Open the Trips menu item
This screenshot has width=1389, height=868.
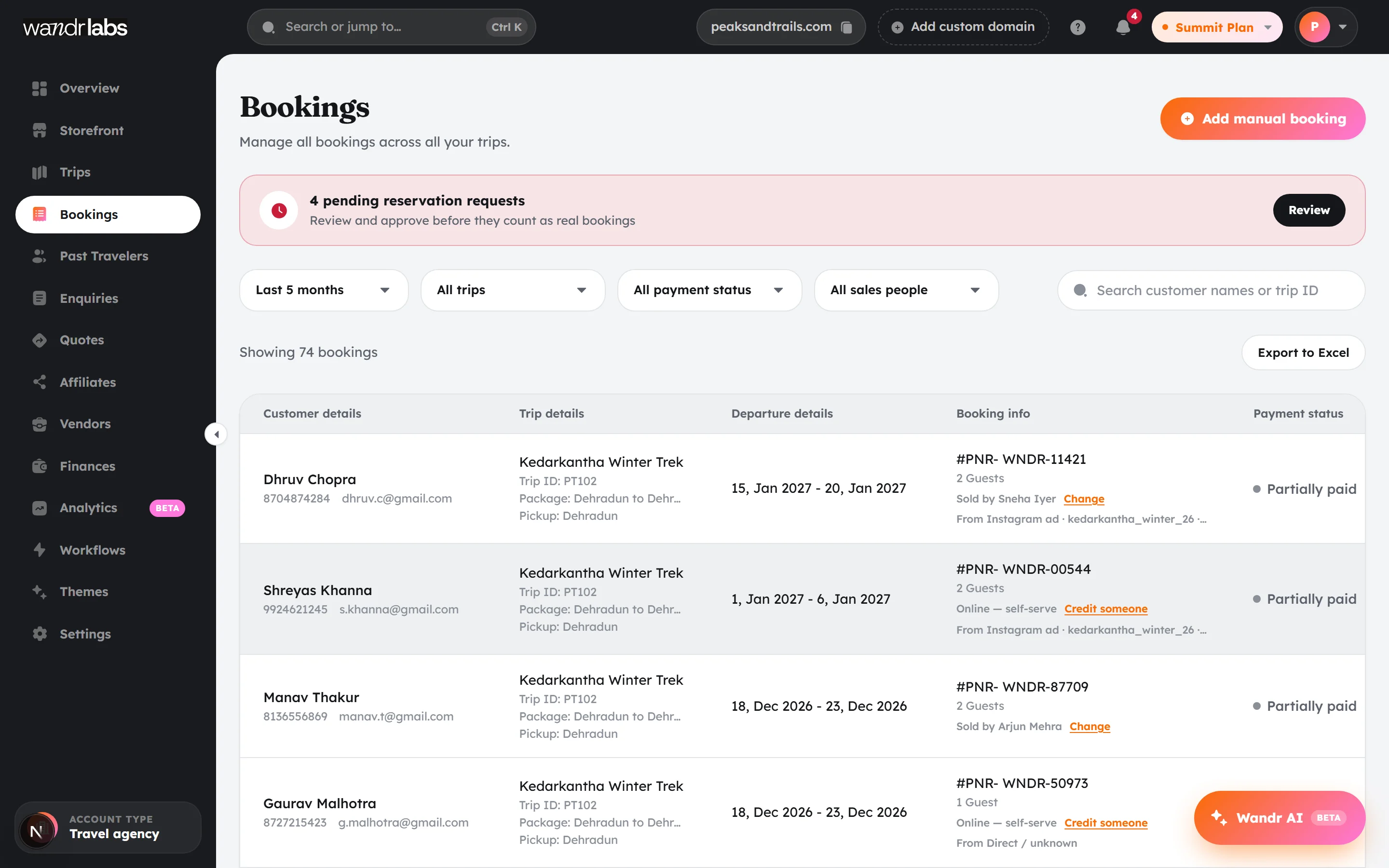tap(108, 172)
